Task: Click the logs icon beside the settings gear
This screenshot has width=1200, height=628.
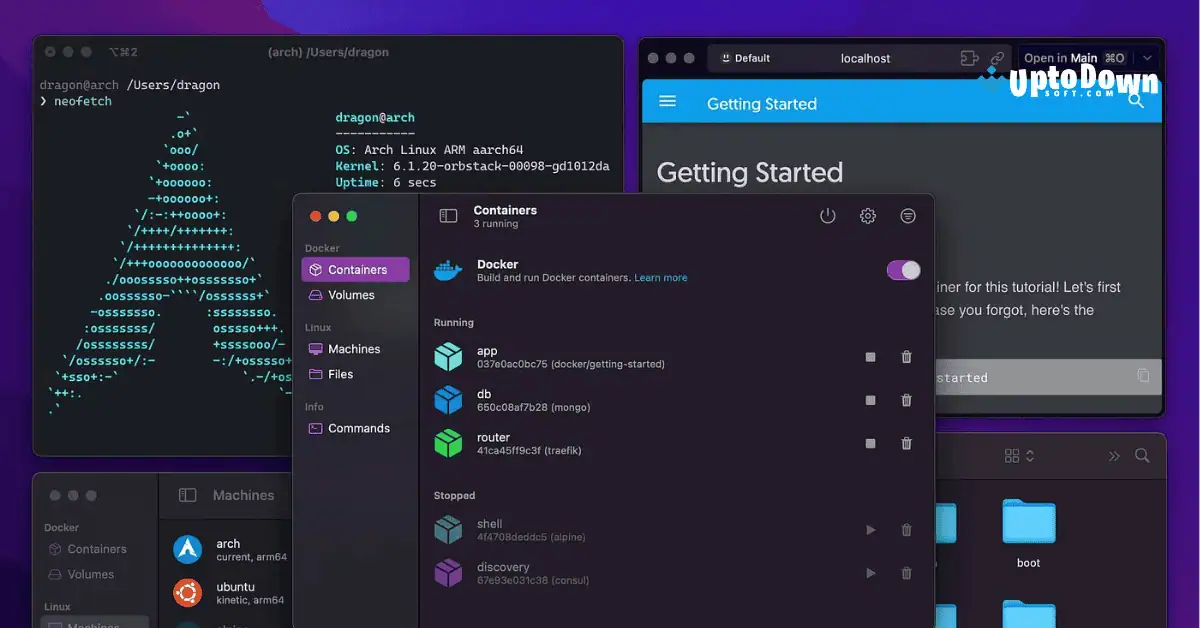Action: [907, 215]
